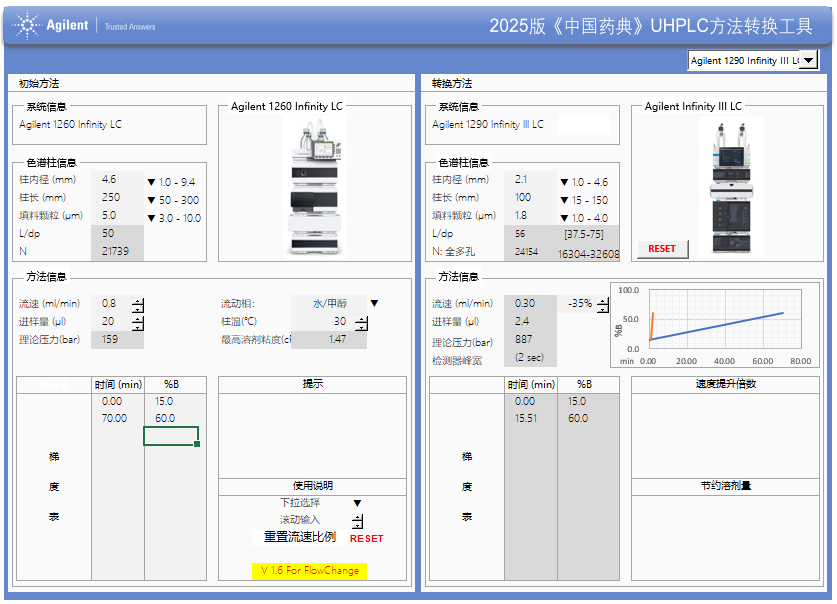The height and width of the screenshot is (604, 837).
Task: Expand the initial packing particle size dropdown
Action: 151,218
